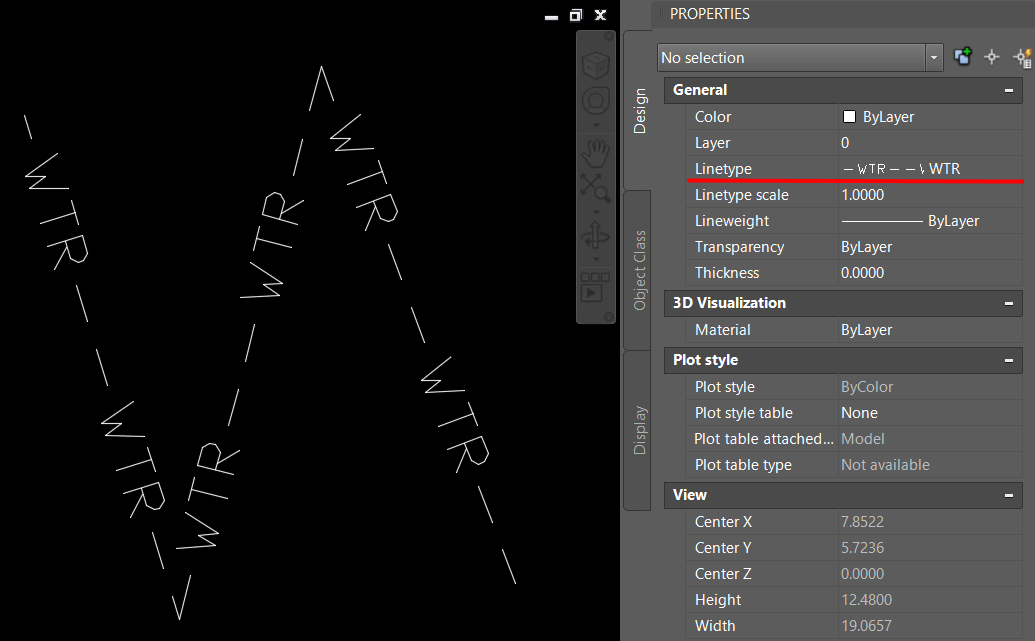Collapse the 3D Visualization section
Screen dimensions: 1035x641
1009,304
